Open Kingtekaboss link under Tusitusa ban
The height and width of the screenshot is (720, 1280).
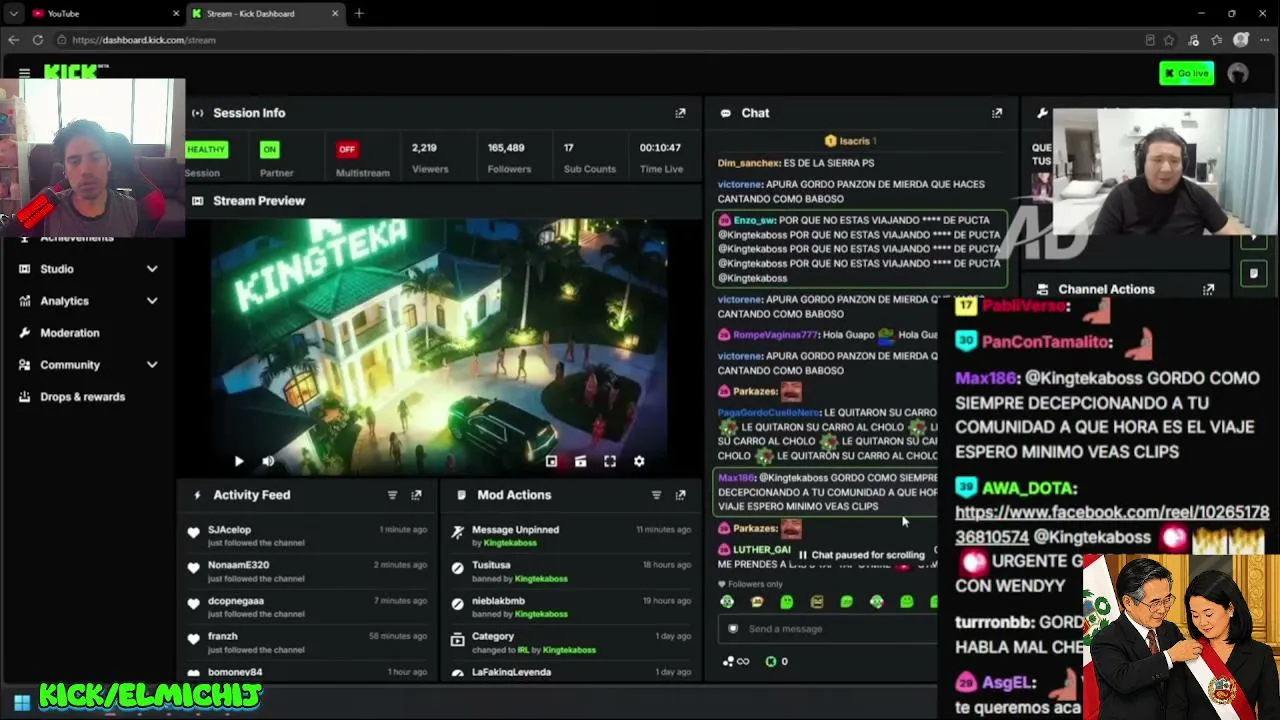point(541,579)
